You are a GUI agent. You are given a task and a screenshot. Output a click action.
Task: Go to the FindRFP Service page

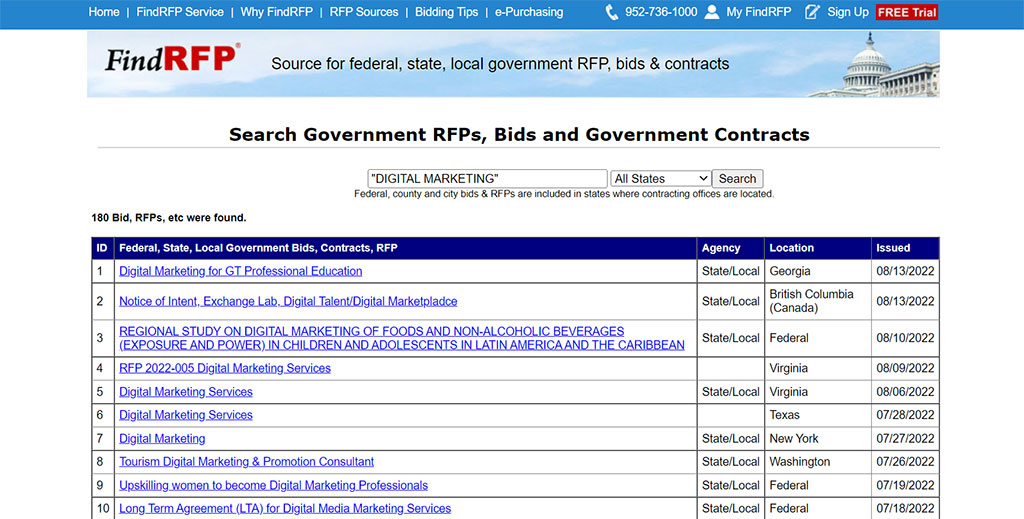pos(180,12)
